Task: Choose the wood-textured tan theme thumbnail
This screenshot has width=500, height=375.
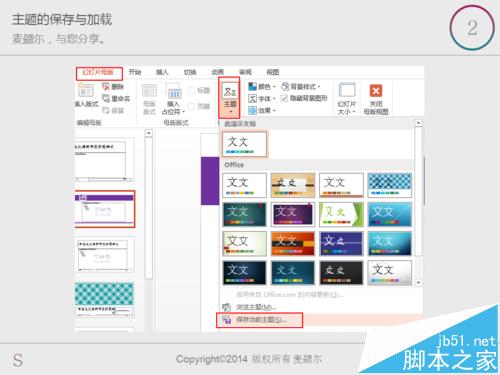Action: (x=293, y=185)
